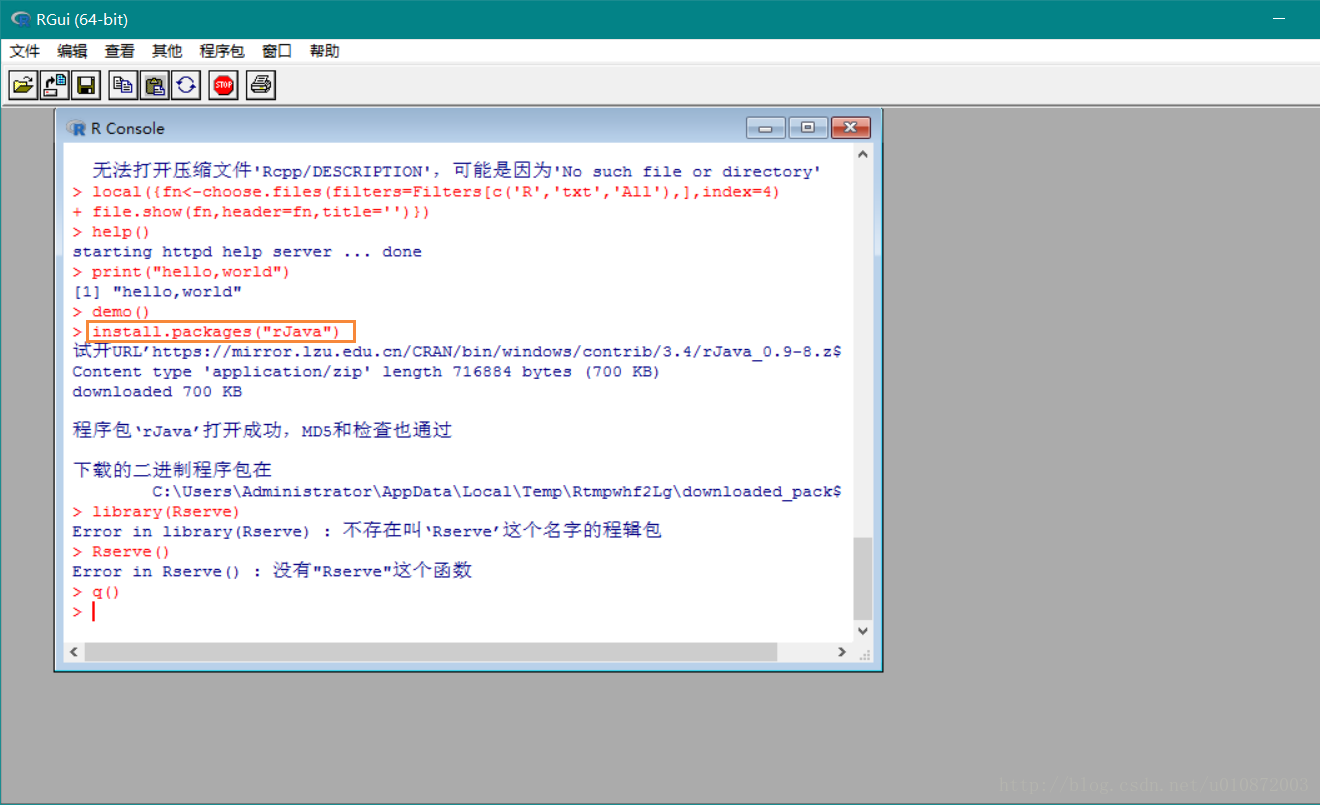Click the horizontal scrollbar left arrow
Screen dimensions: 1320x805
73,651
